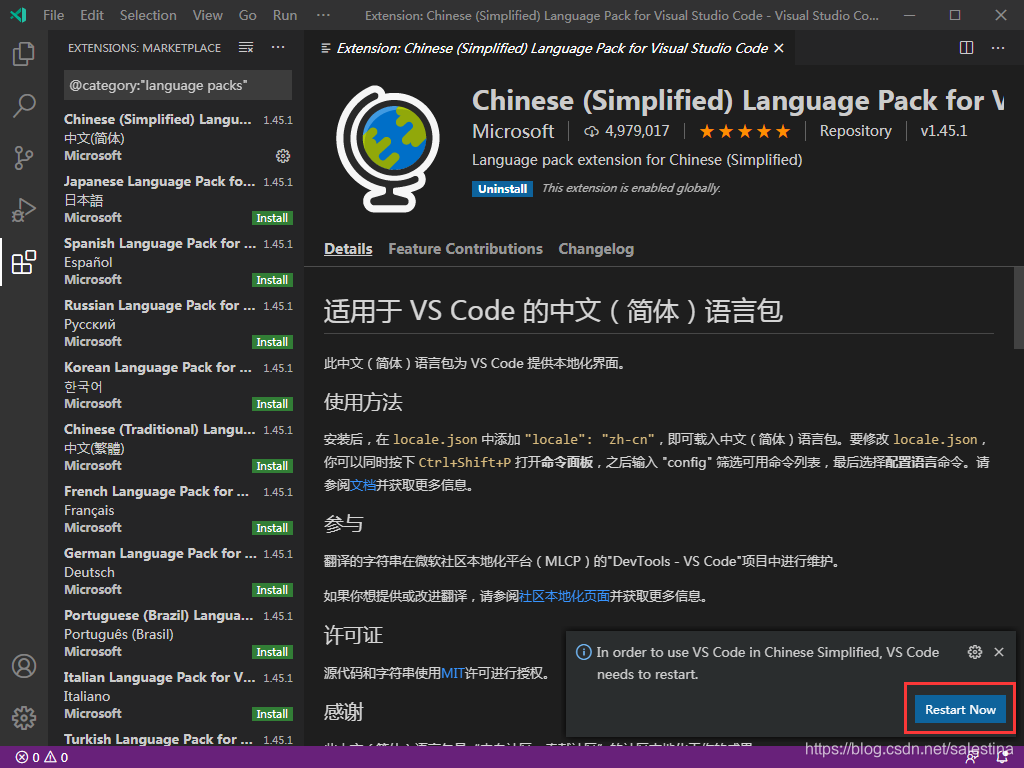Screen dimensions: 1024x768
Task: Select the Extensions view icon
Action: 24,262
